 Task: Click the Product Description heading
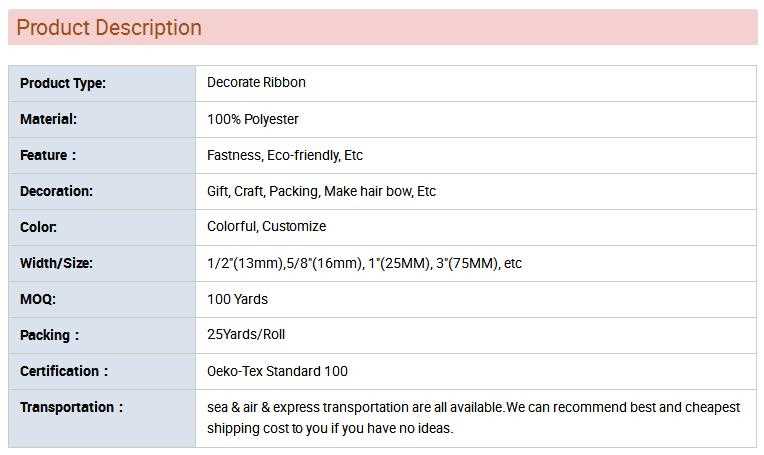(109, 28)
